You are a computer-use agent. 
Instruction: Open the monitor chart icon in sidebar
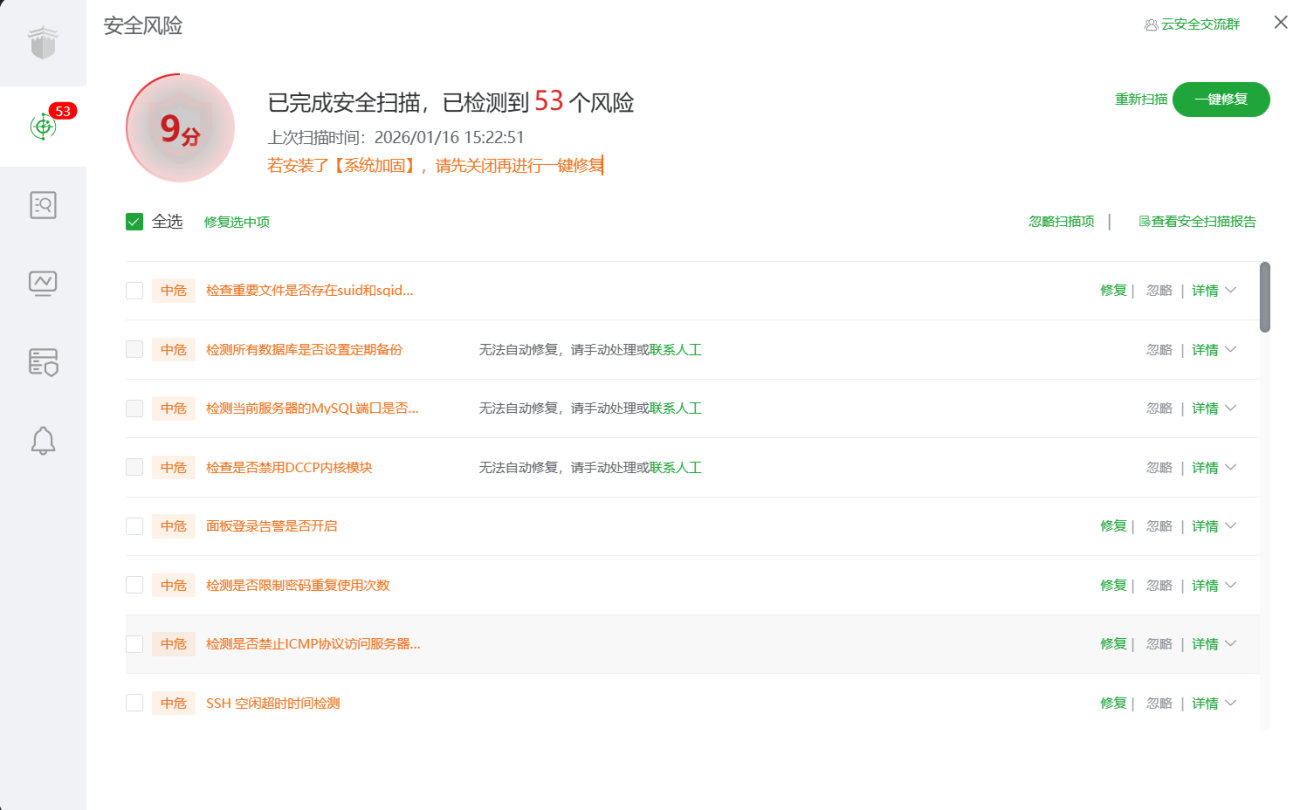[x=43, y=284]
